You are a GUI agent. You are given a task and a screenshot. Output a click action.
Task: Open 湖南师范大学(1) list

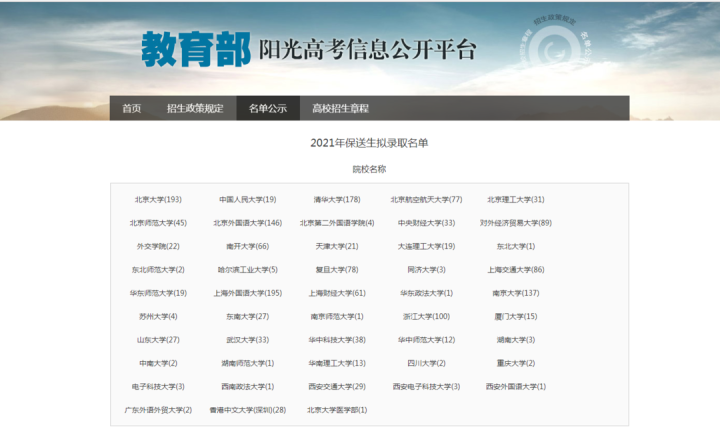(x=248, y=363)
